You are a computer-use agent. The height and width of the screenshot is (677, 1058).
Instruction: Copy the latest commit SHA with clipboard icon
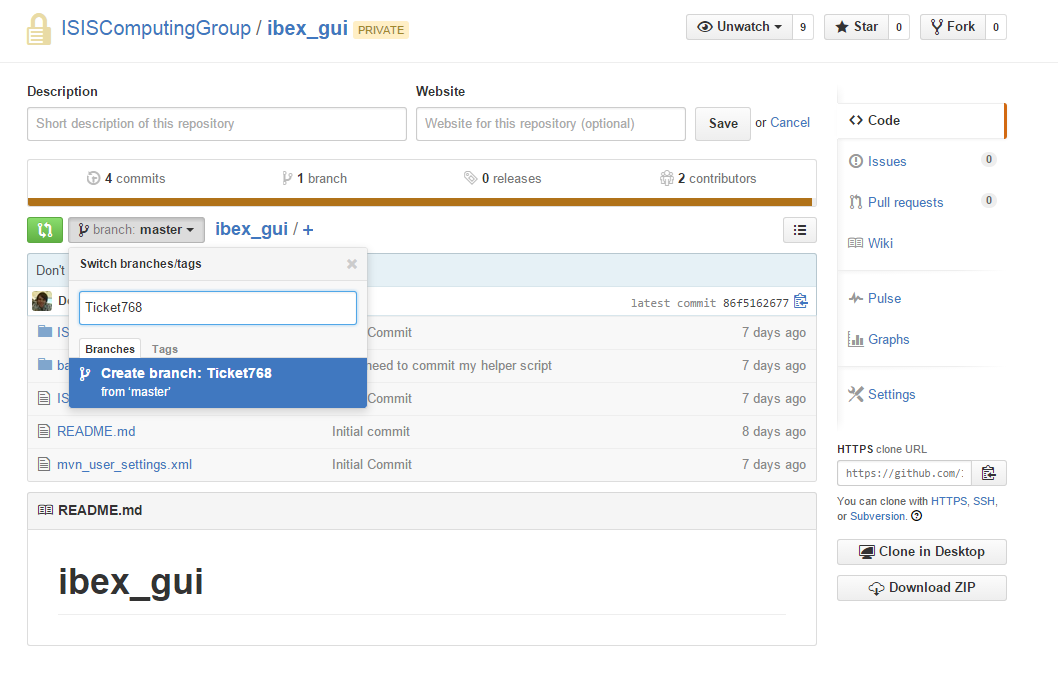801,301
